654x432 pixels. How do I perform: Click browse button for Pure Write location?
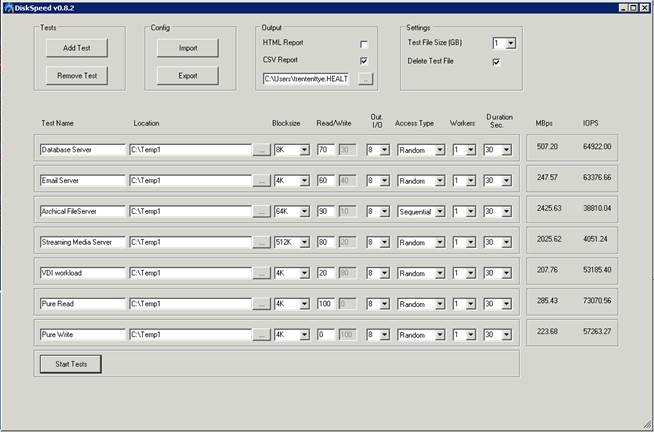coord(261,334)
